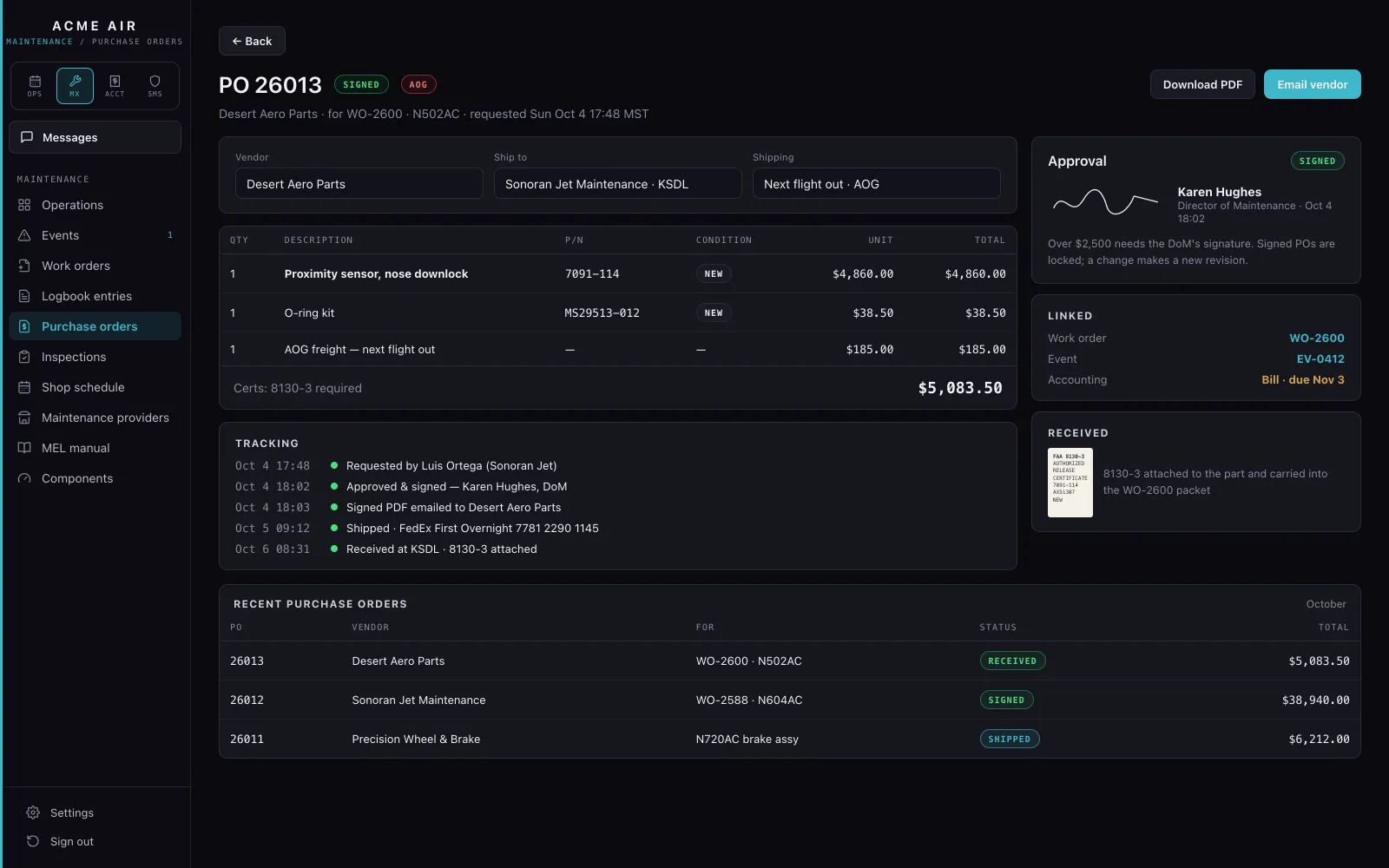Click the red AOG badge beside PO title
The height and width of the screenshot is (868, 1389).
coord(418,85)
